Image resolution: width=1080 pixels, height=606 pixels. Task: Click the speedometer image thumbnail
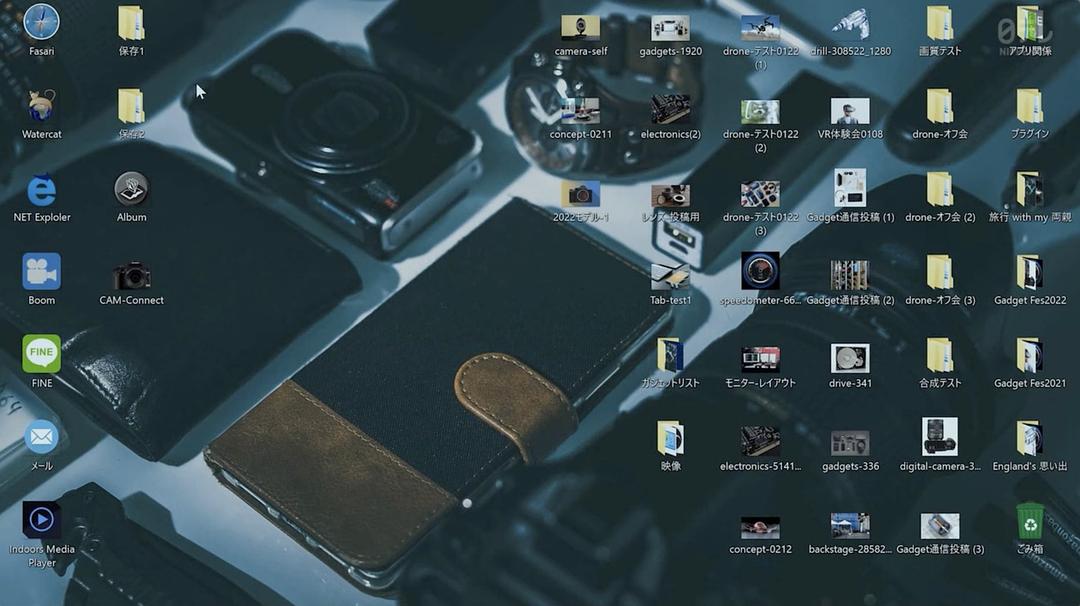pyautogui.click(x=760, y=271)
